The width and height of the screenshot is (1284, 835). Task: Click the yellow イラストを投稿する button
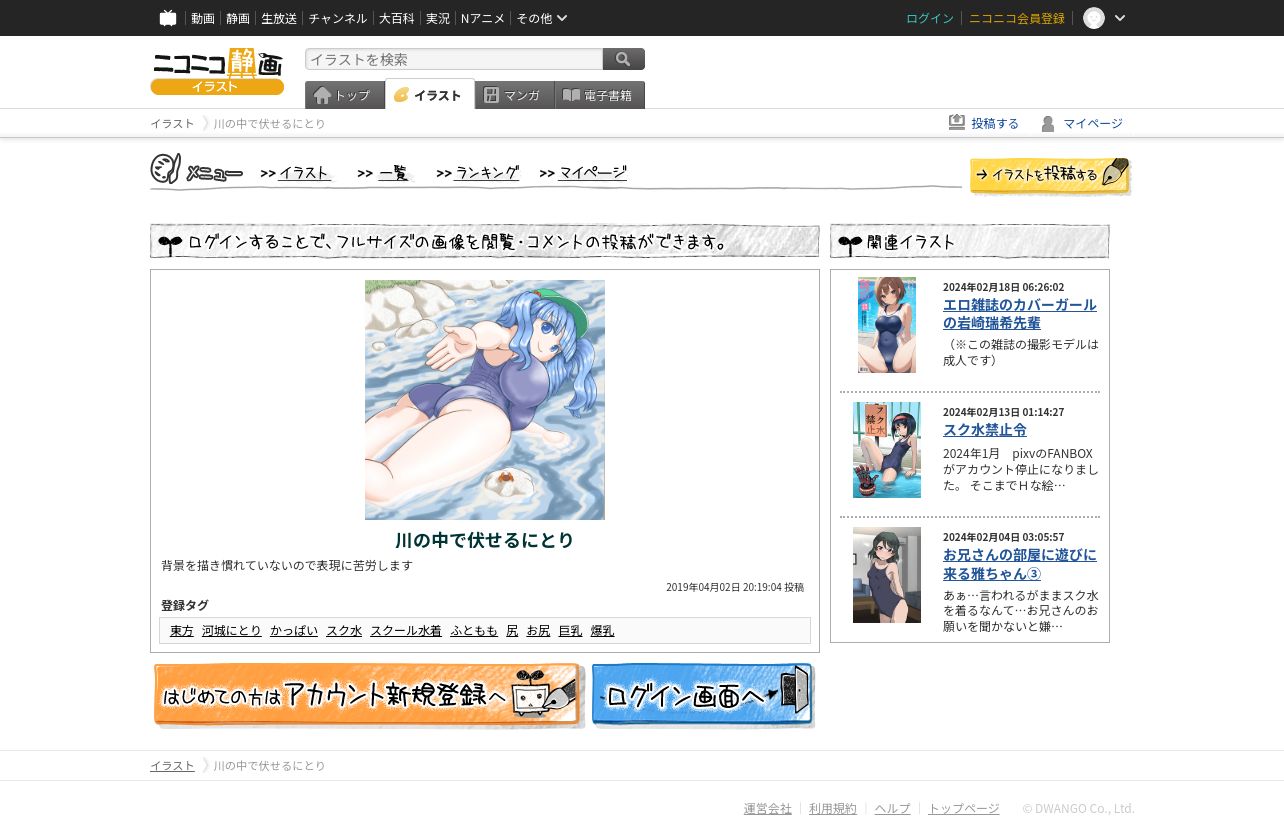pos(1050,175)
